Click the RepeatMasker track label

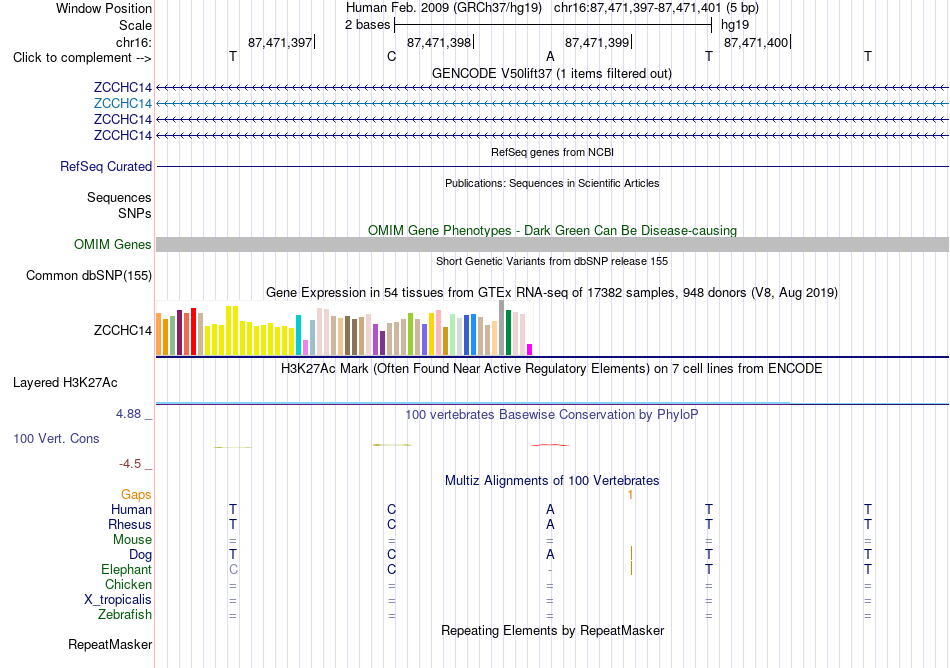(x=110, y=644)
